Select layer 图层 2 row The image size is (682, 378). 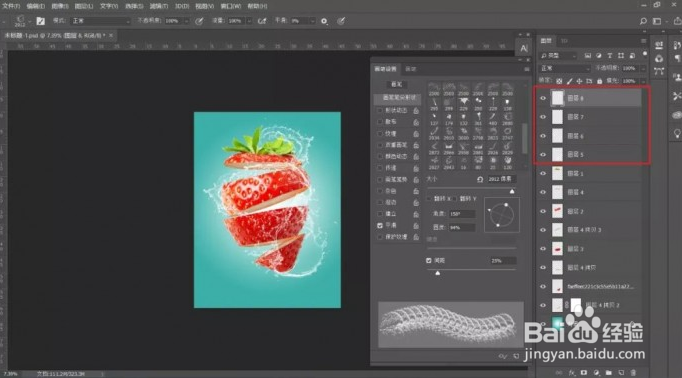590,211
